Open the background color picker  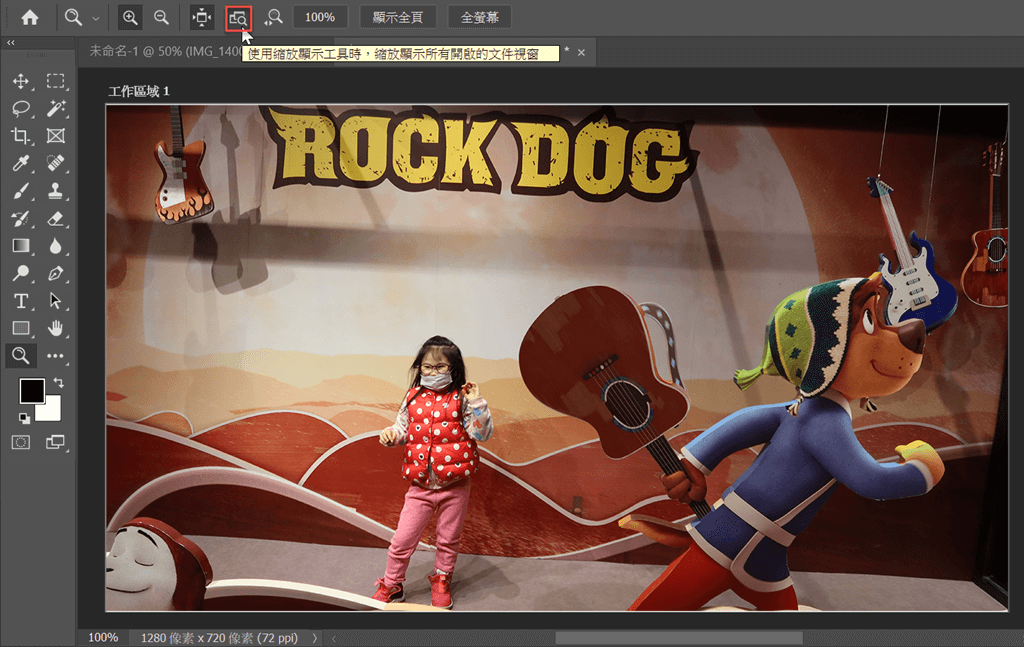51,411
